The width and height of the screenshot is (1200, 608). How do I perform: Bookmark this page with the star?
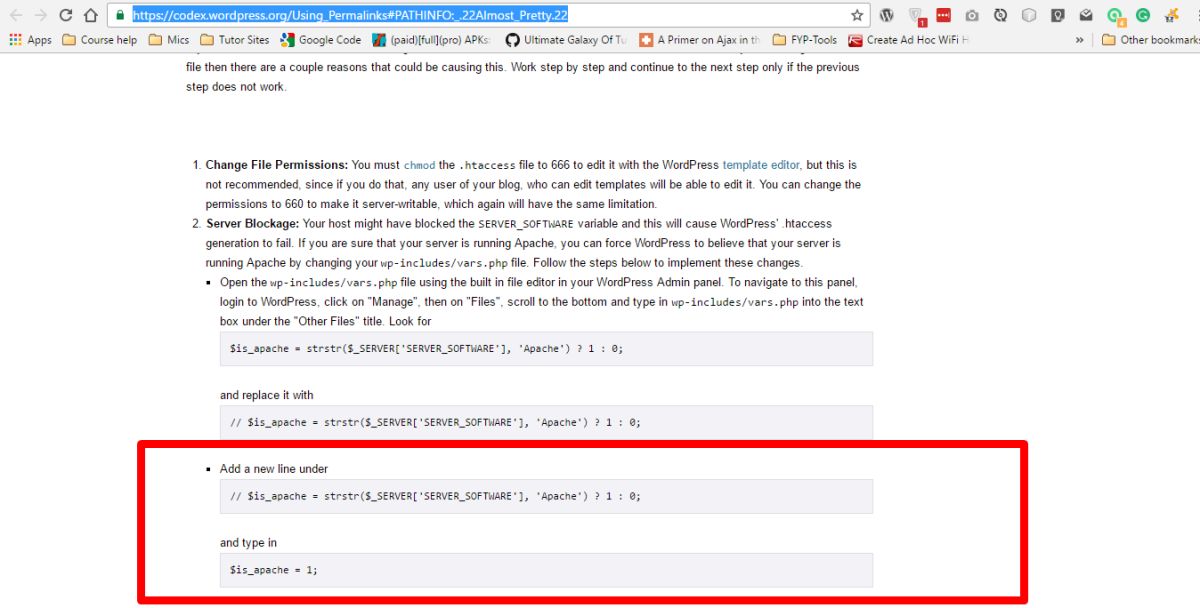pos(857,15)
